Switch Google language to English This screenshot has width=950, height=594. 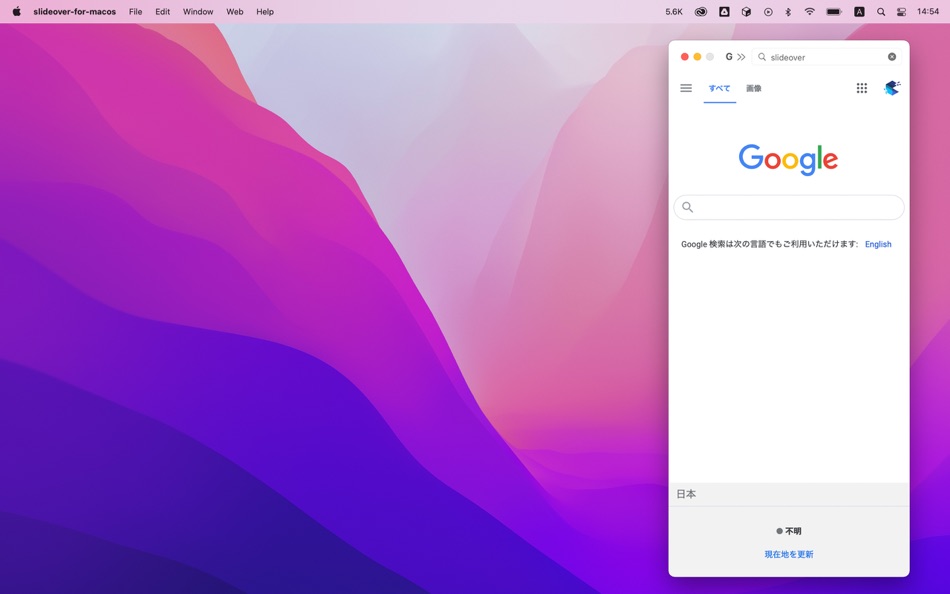point(878,244)
